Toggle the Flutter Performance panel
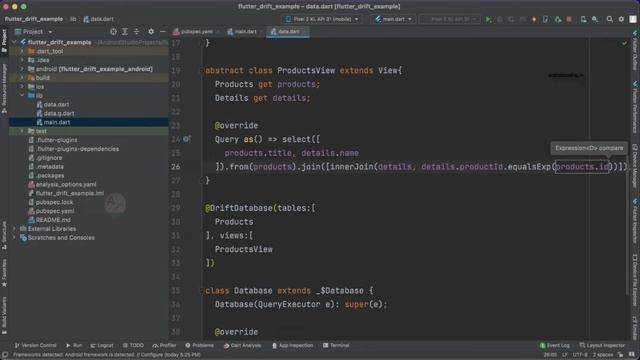Image resolution: width=640 pixels, height=360 pixels. click(635, 107)
